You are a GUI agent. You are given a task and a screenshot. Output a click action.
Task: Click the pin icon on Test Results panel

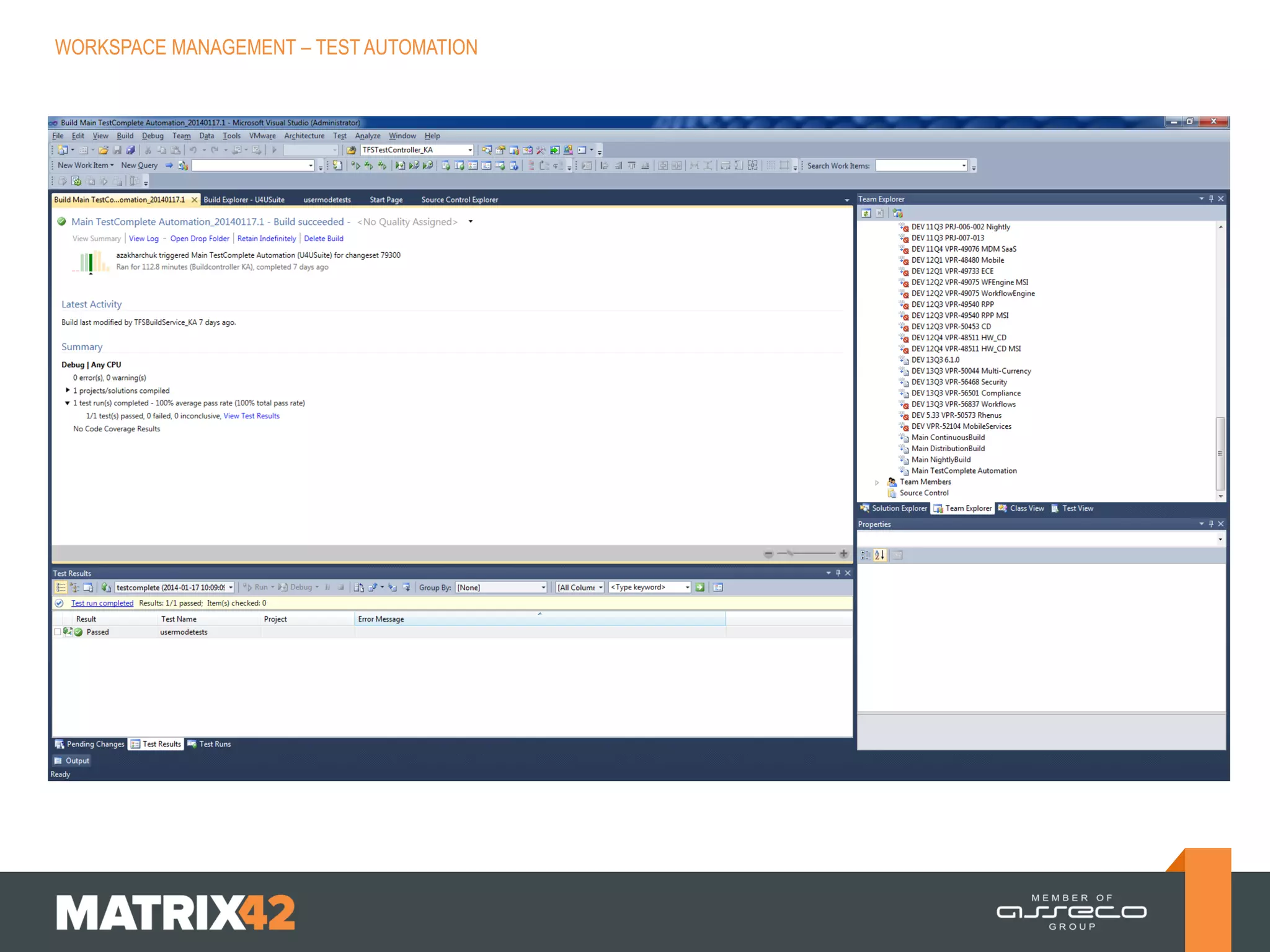(838, 573)
